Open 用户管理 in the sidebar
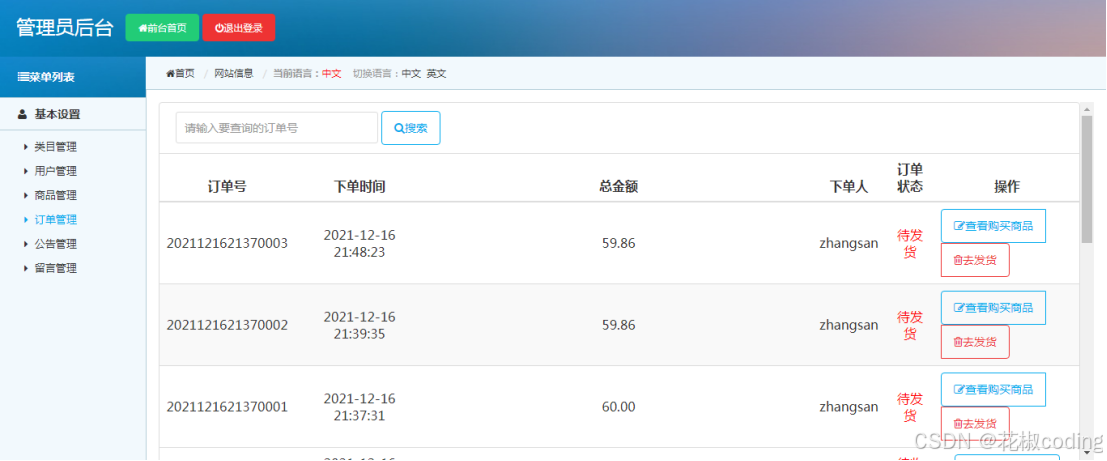This screenshot has width=1107, height=461. [55, 171]
